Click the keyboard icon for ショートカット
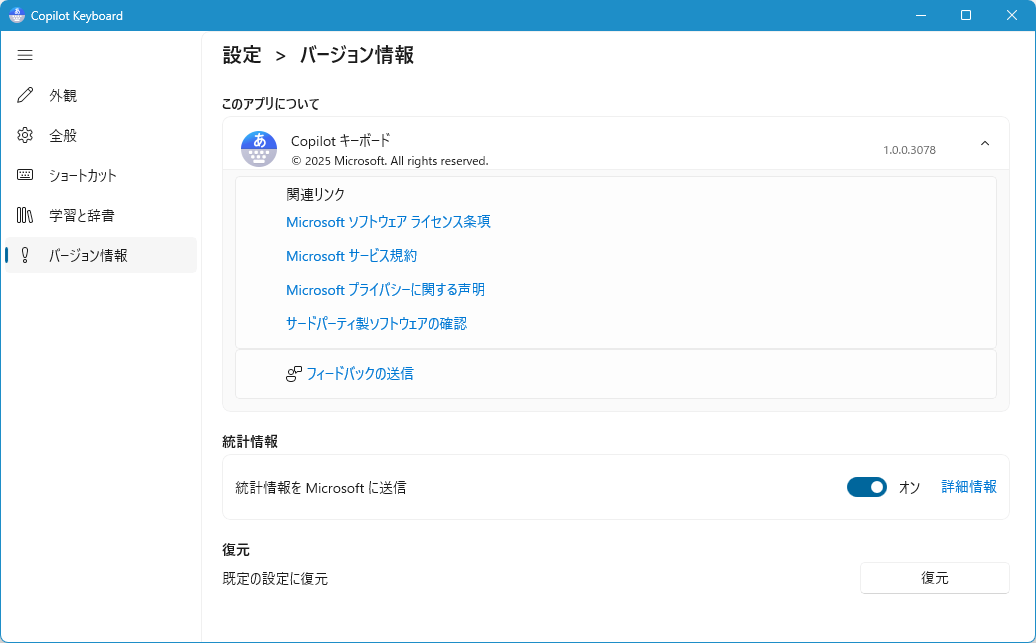1036x643 pixels. [26, 175]
